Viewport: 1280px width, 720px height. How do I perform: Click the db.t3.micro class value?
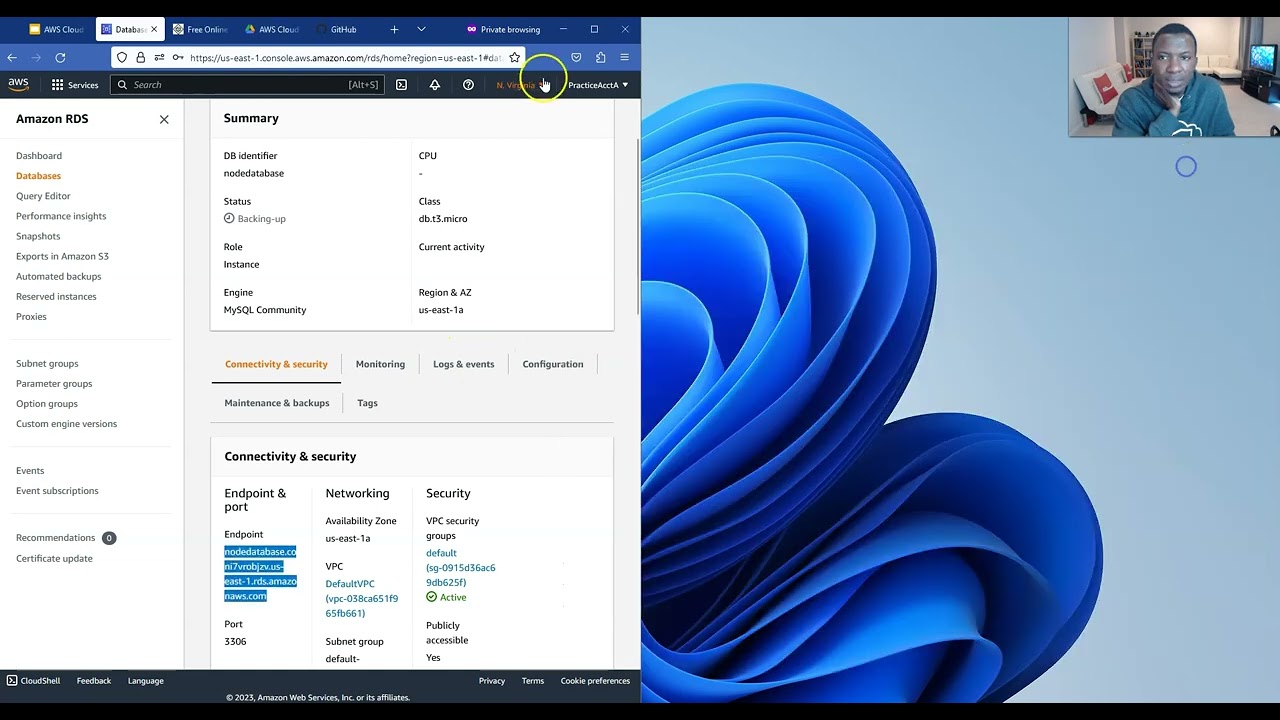pyautogui.click(x=443, y=218)
